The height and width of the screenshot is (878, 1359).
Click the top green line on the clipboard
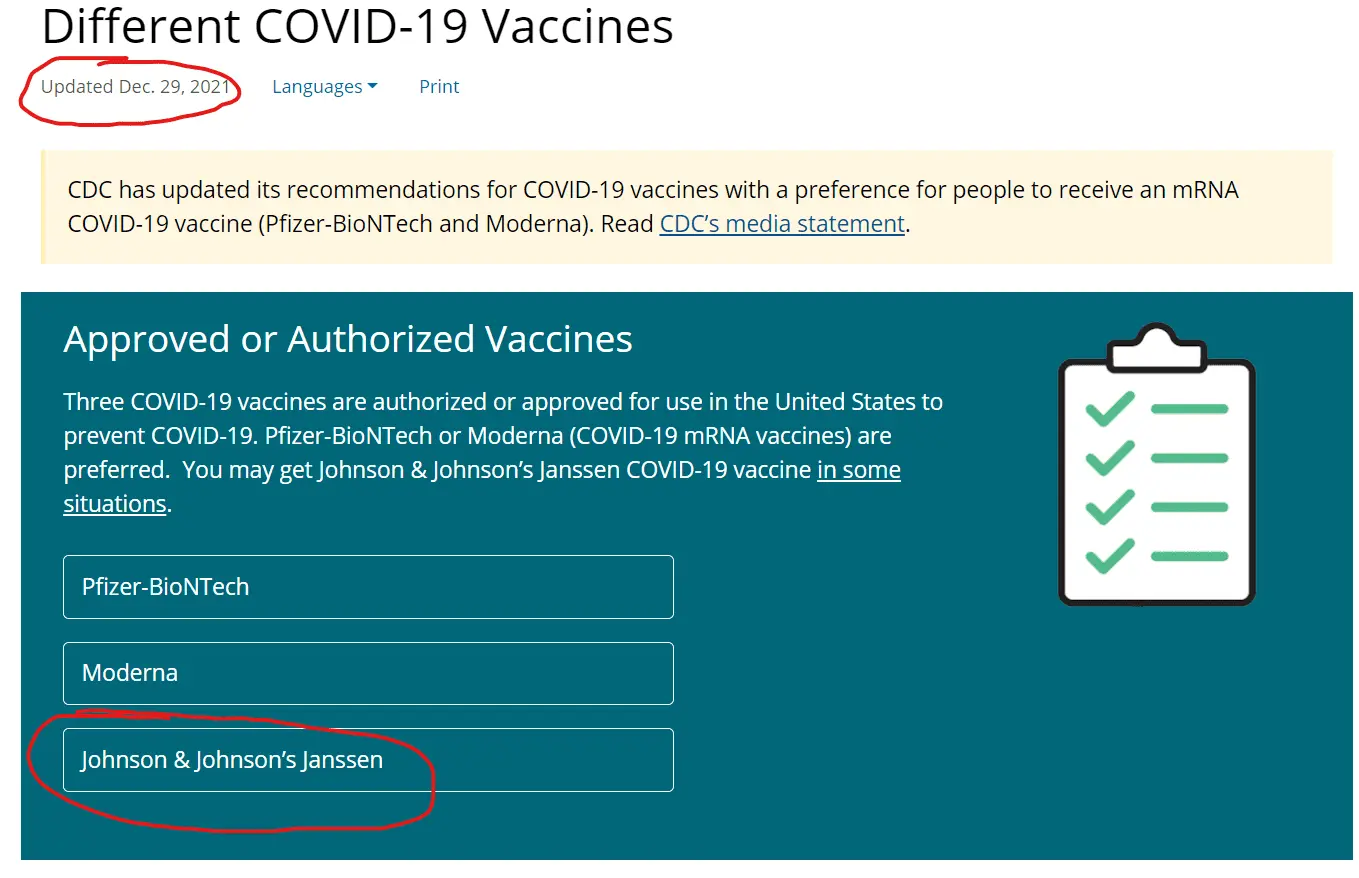pos(1189,409)
